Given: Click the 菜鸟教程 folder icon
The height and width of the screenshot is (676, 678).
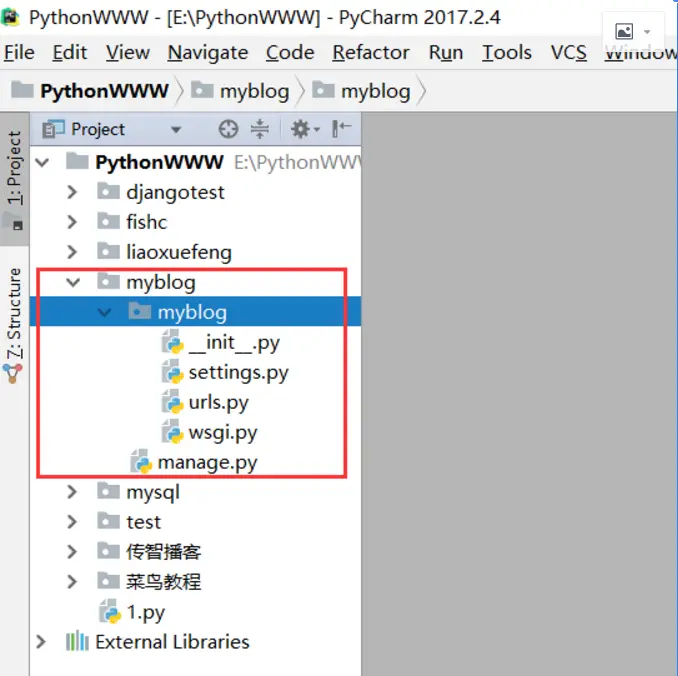Looking at the screenshot, I should (108, 581).
